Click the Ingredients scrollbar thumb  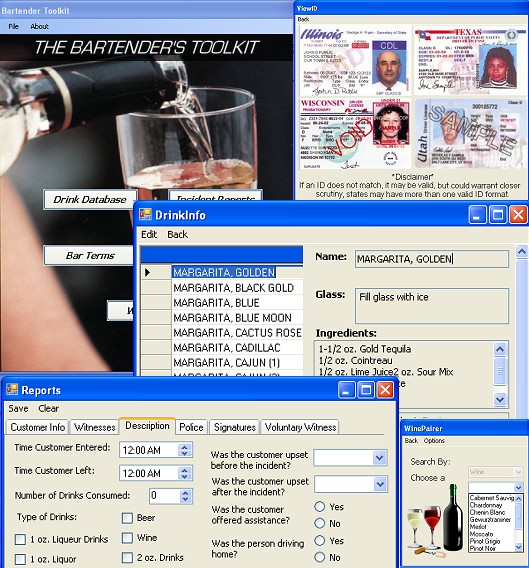(500, 371)
